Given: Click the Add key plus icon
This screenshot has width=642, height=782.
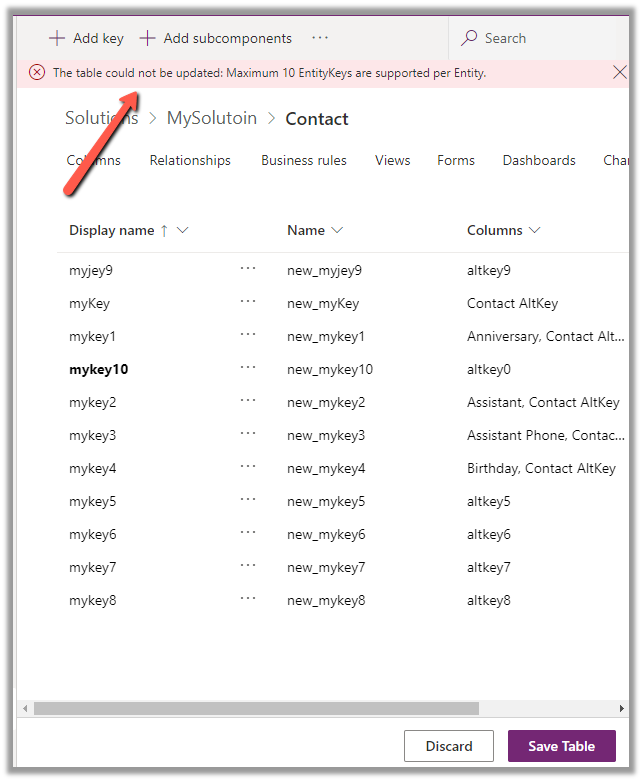Looking at the screenshot, I should tap(57, 38).
